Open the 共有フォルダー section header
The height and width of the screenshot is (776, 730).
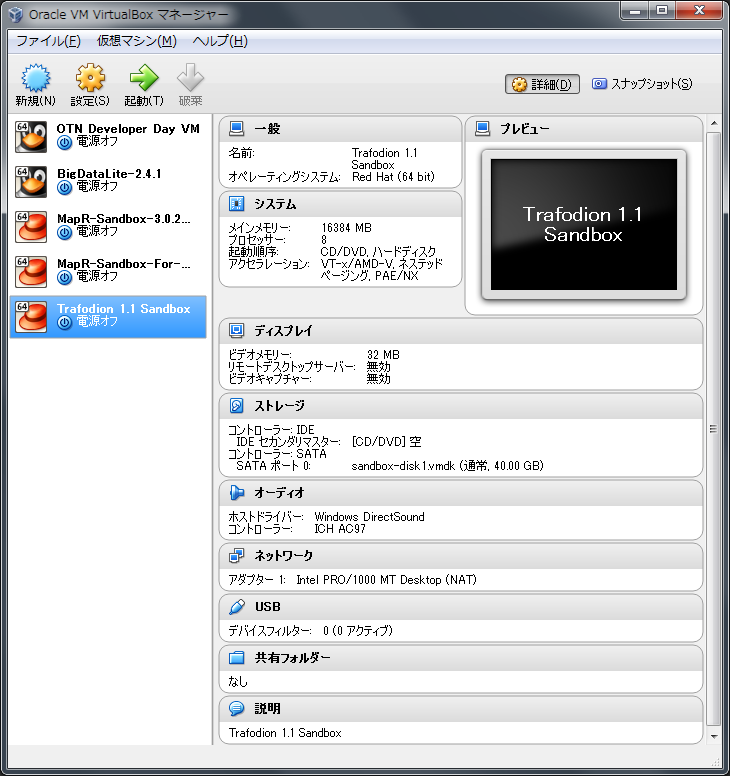tap(461, 658)
